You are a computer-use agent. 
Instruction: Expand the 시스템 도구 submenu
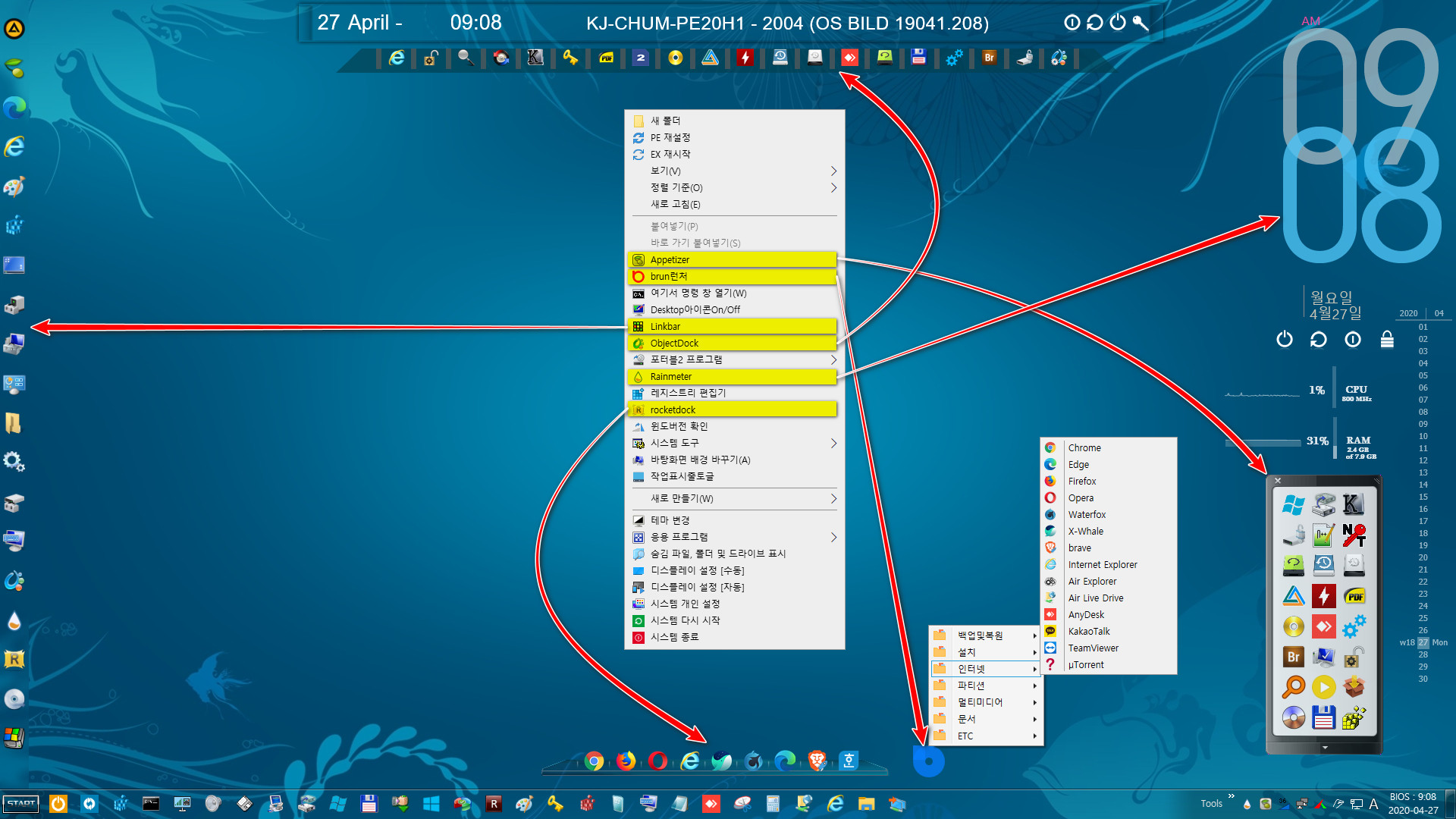pos(734,443)
